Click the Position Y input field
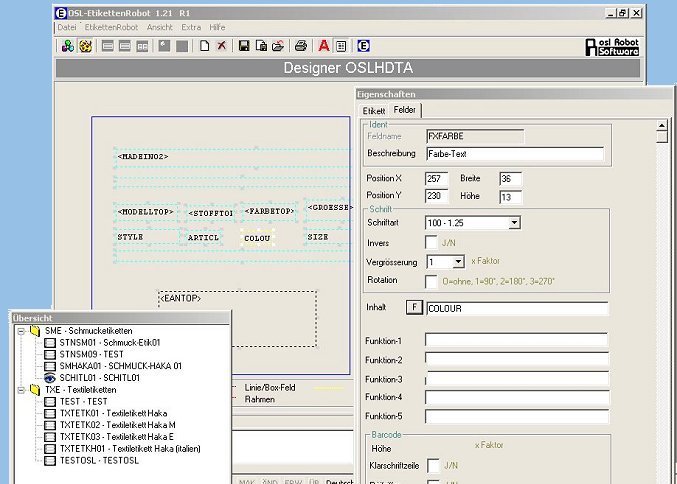The height and width of the screenshot is (484, 677). point(437,196)
